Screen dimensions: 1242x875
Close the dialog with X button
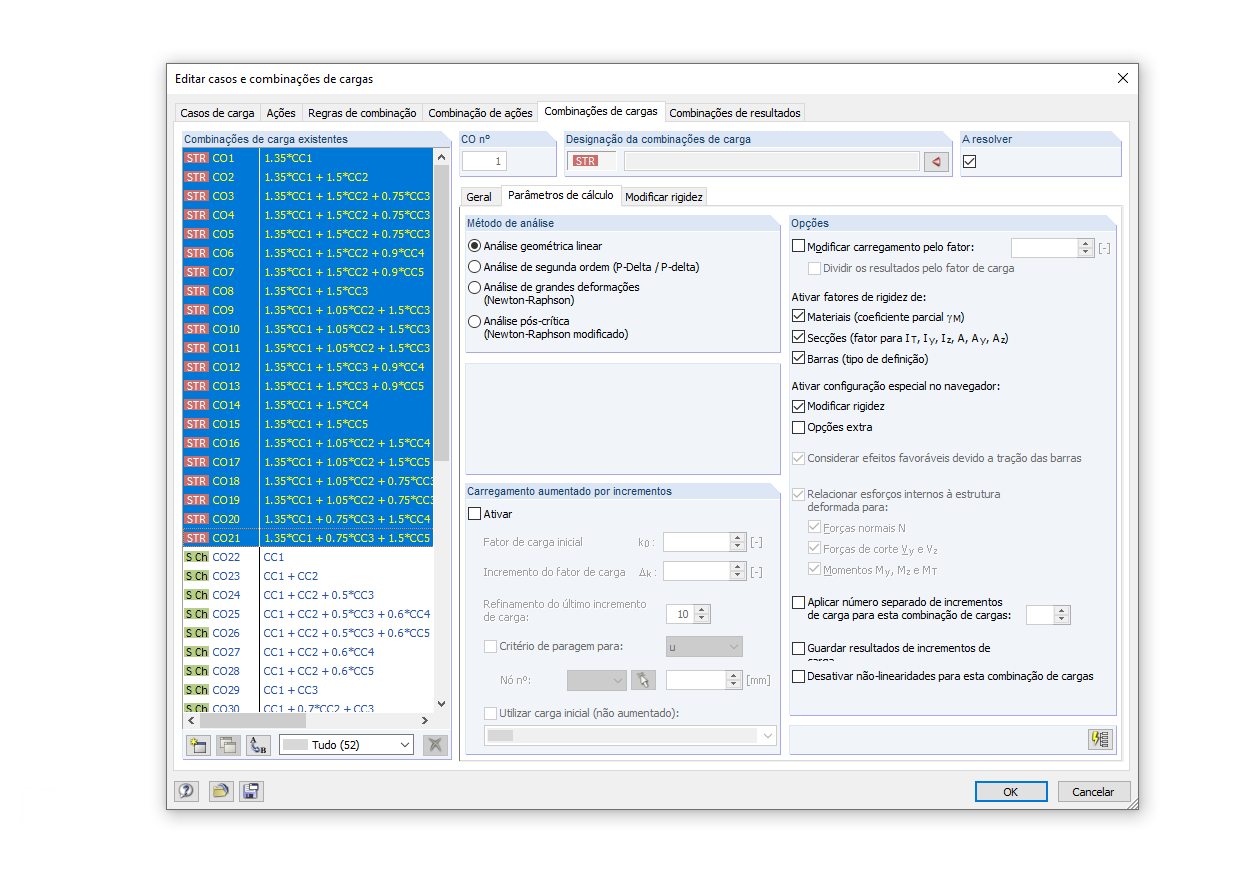click(1122, 78)
